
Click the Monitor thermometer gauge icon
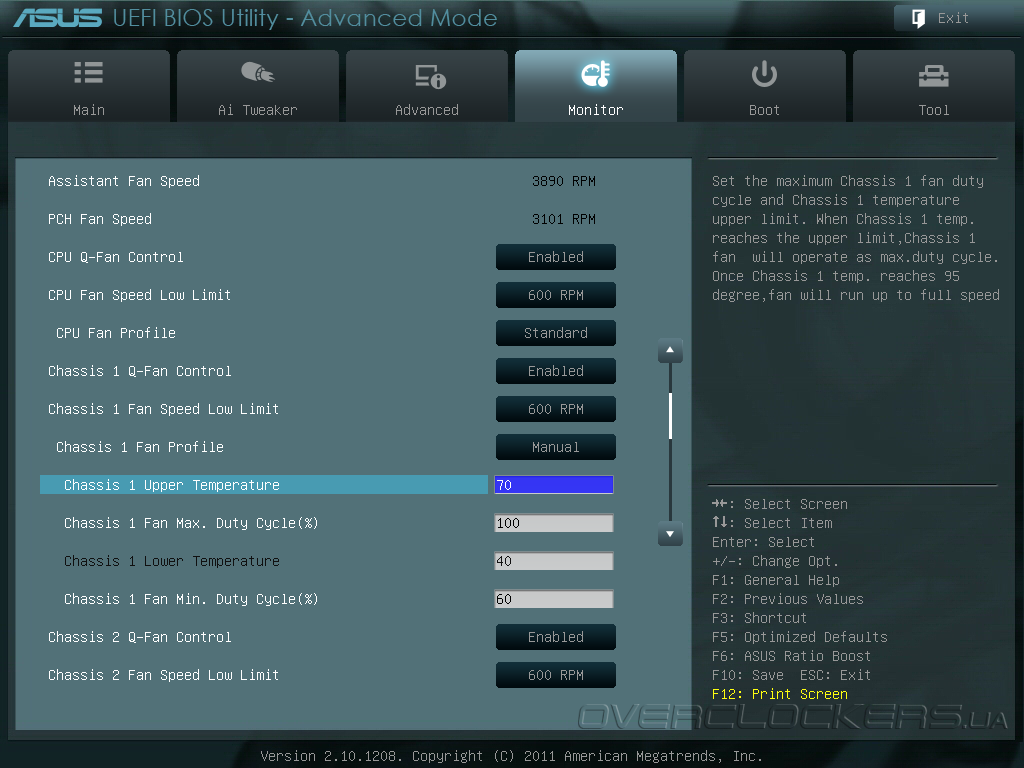tap(596, 74)
